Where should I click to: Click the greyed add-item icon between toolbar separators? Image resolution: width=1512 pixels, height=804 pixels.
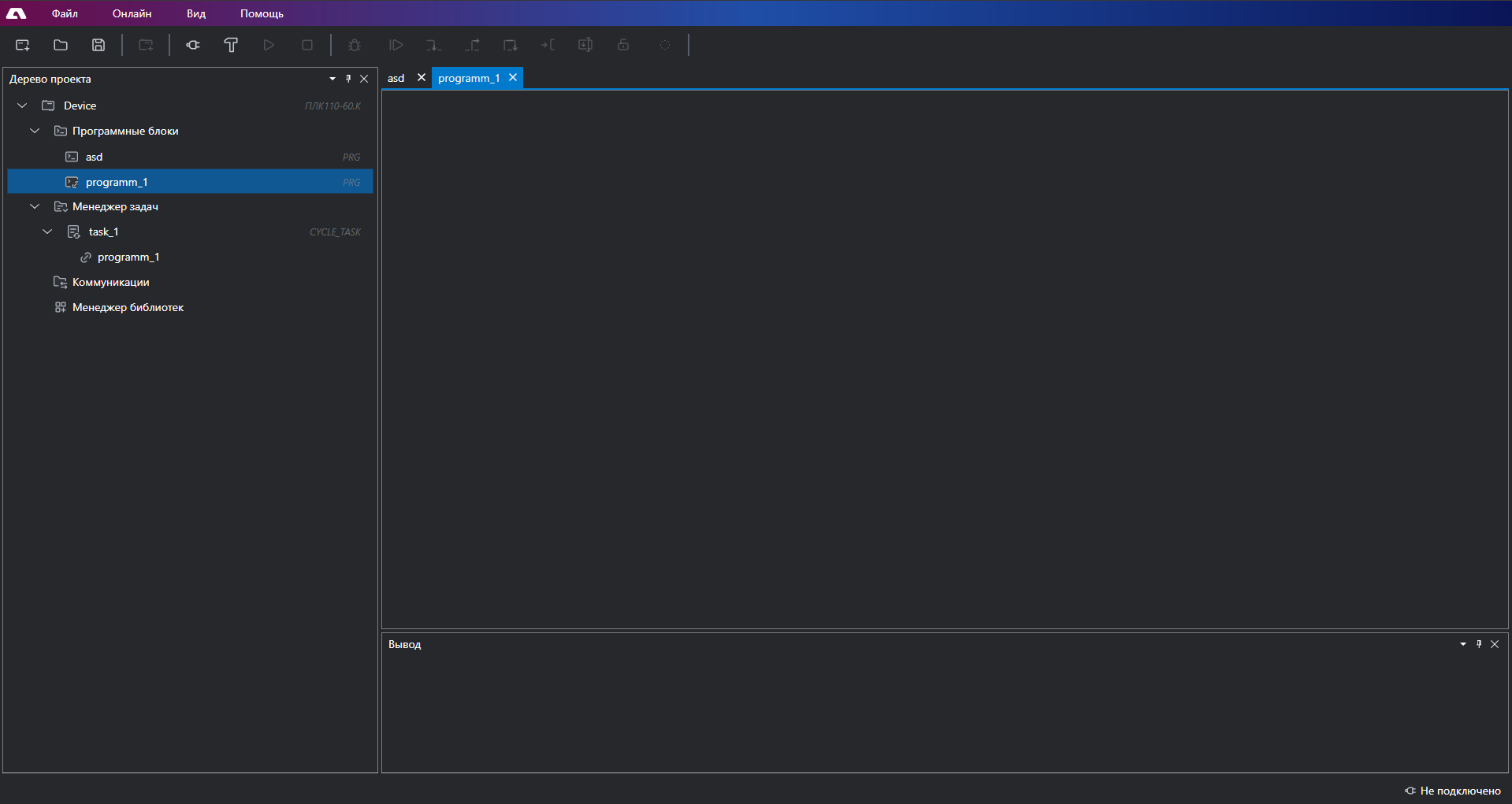[146, 45]
